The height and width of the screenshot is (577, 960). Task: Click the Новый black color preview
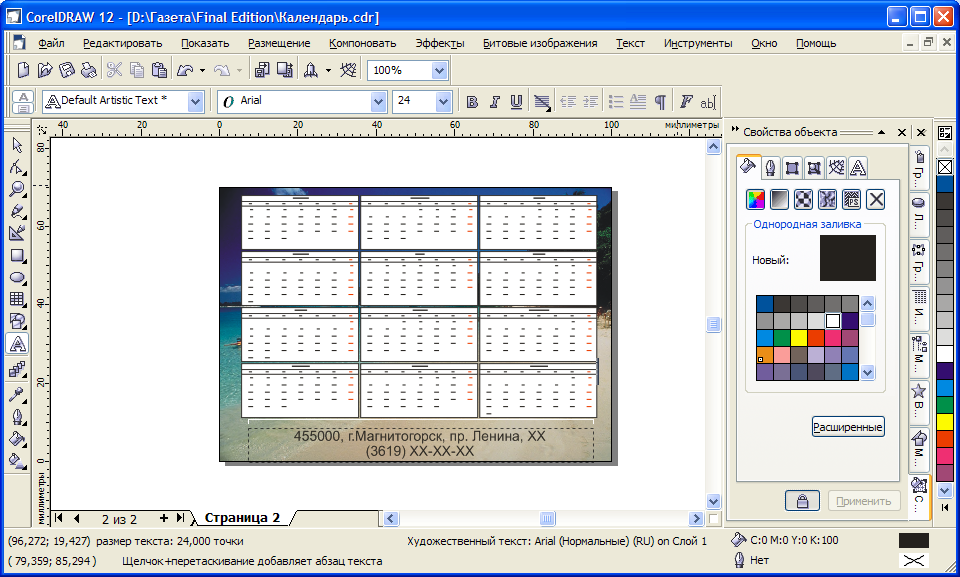(847, 258)
